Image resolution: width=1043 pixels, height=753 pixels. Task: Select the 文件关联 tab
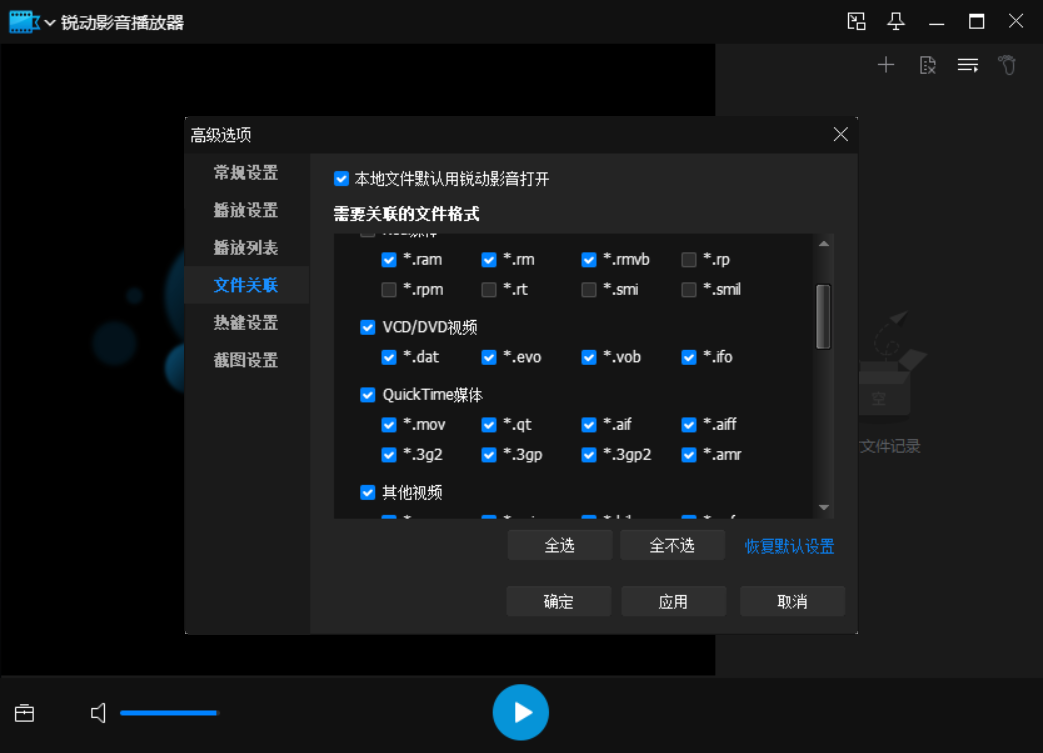(246, 285)
